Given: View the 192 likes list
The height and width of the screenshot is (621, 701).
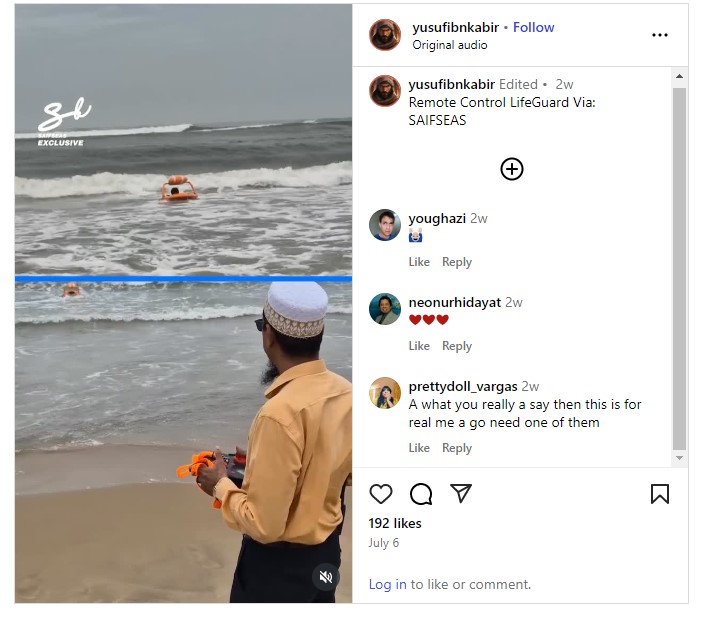Looking at the screenshot, I should [x=395, y=523].
